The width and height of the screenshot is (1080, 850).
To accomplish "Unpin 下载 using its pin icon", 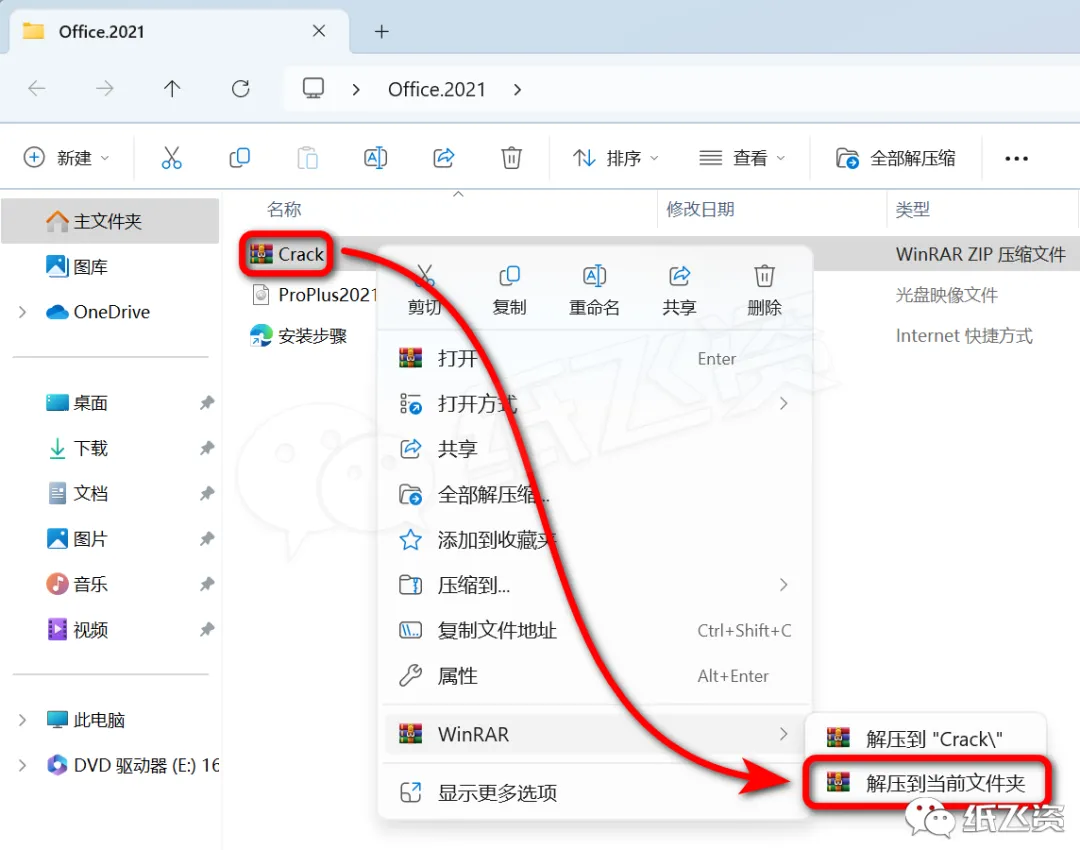I will point(207,448).
